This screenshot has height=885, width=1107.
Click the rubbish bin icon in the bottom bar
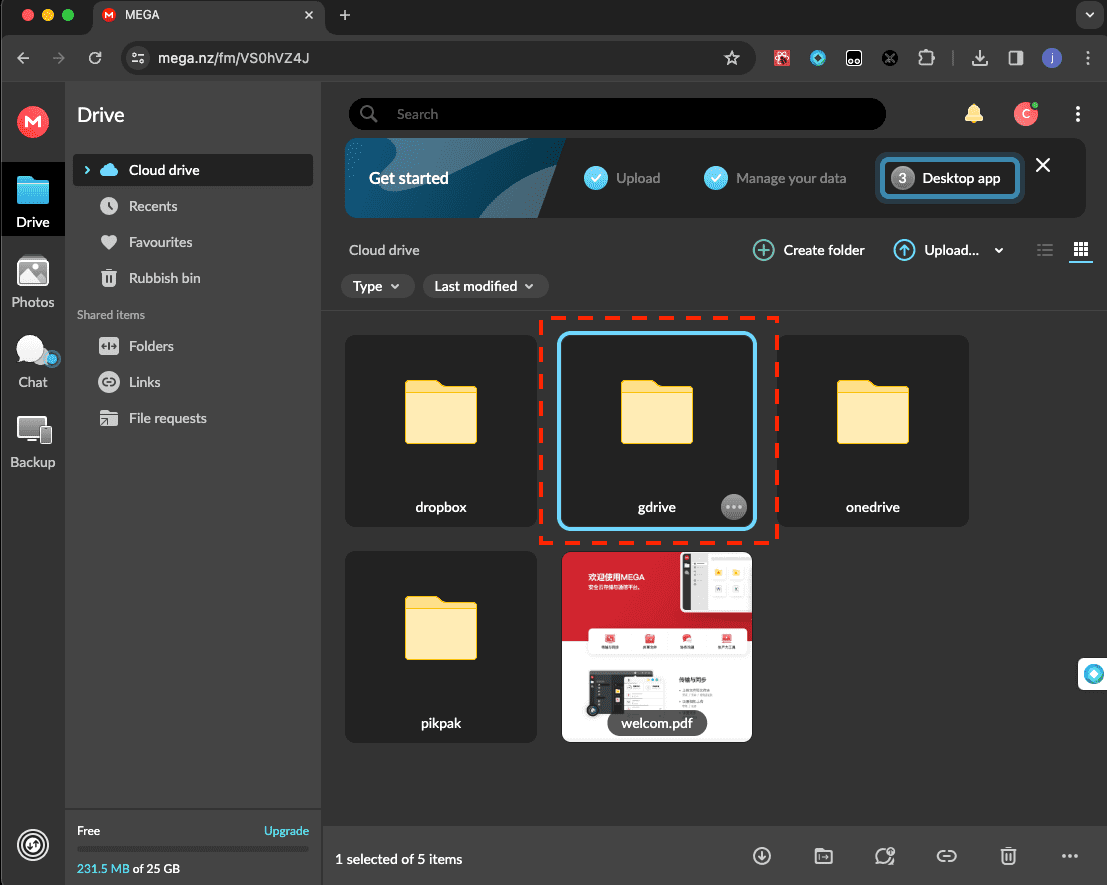(x=1008, y=856)
